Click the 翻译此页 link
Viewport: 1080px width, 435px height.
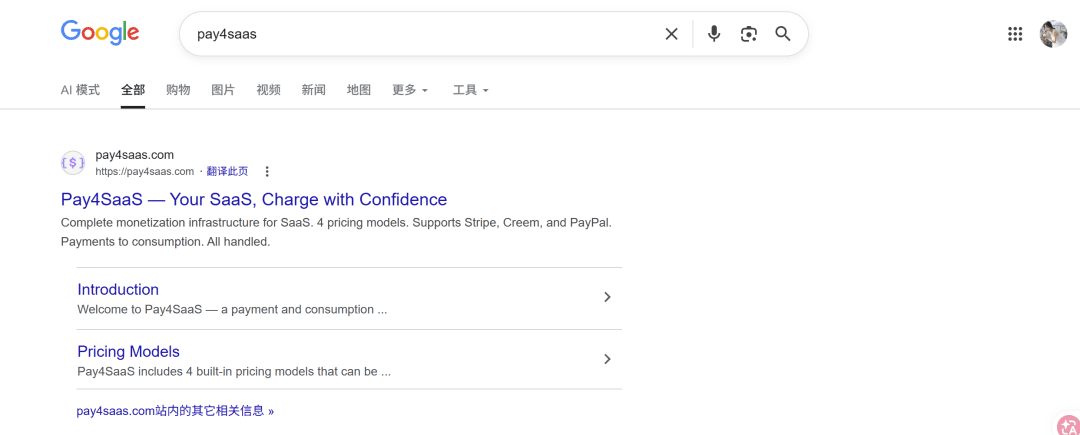tap(227, 171)
